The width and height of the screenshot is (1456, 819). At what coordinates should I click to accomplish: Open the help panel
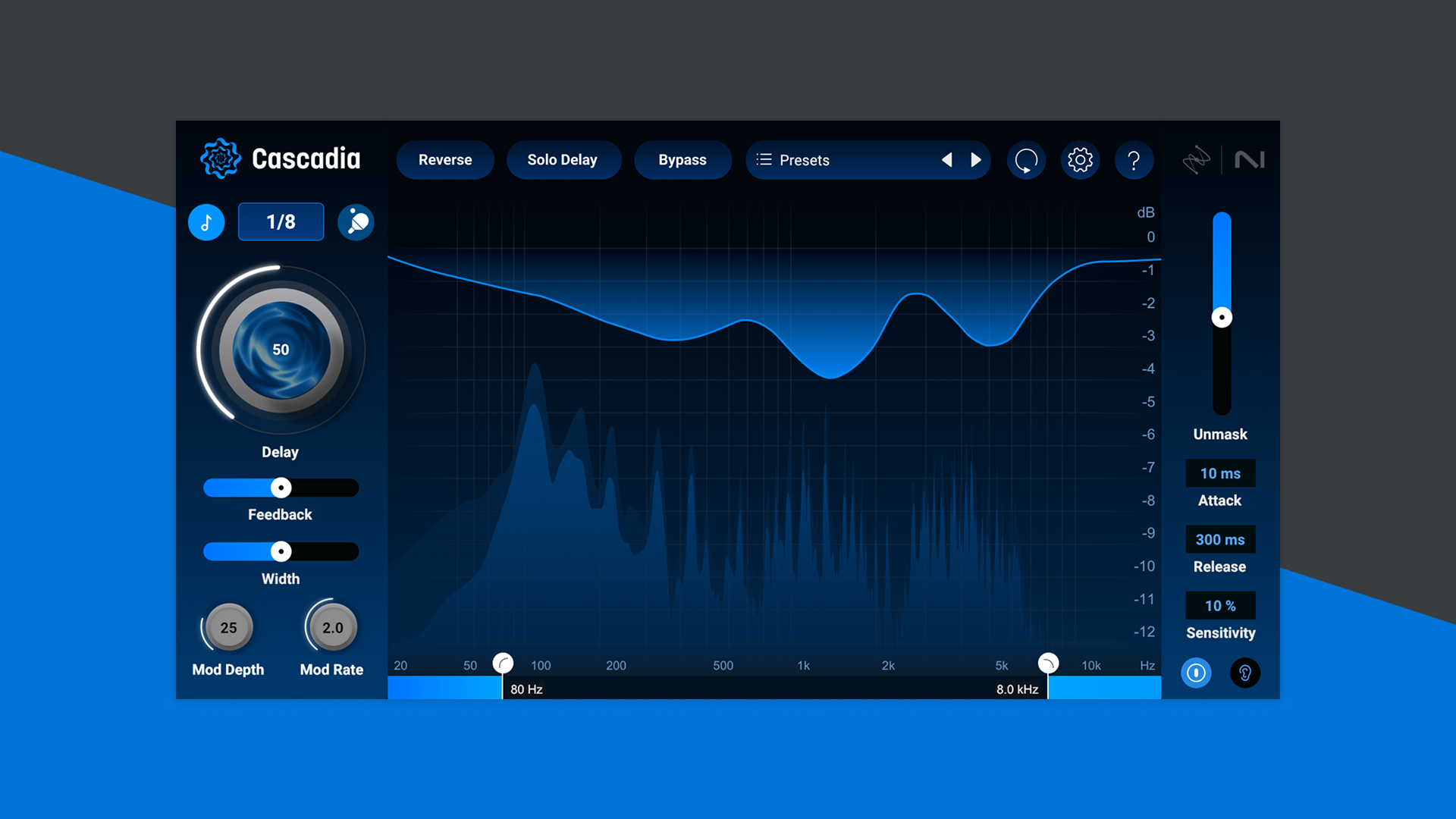(x=1134, y=160)
